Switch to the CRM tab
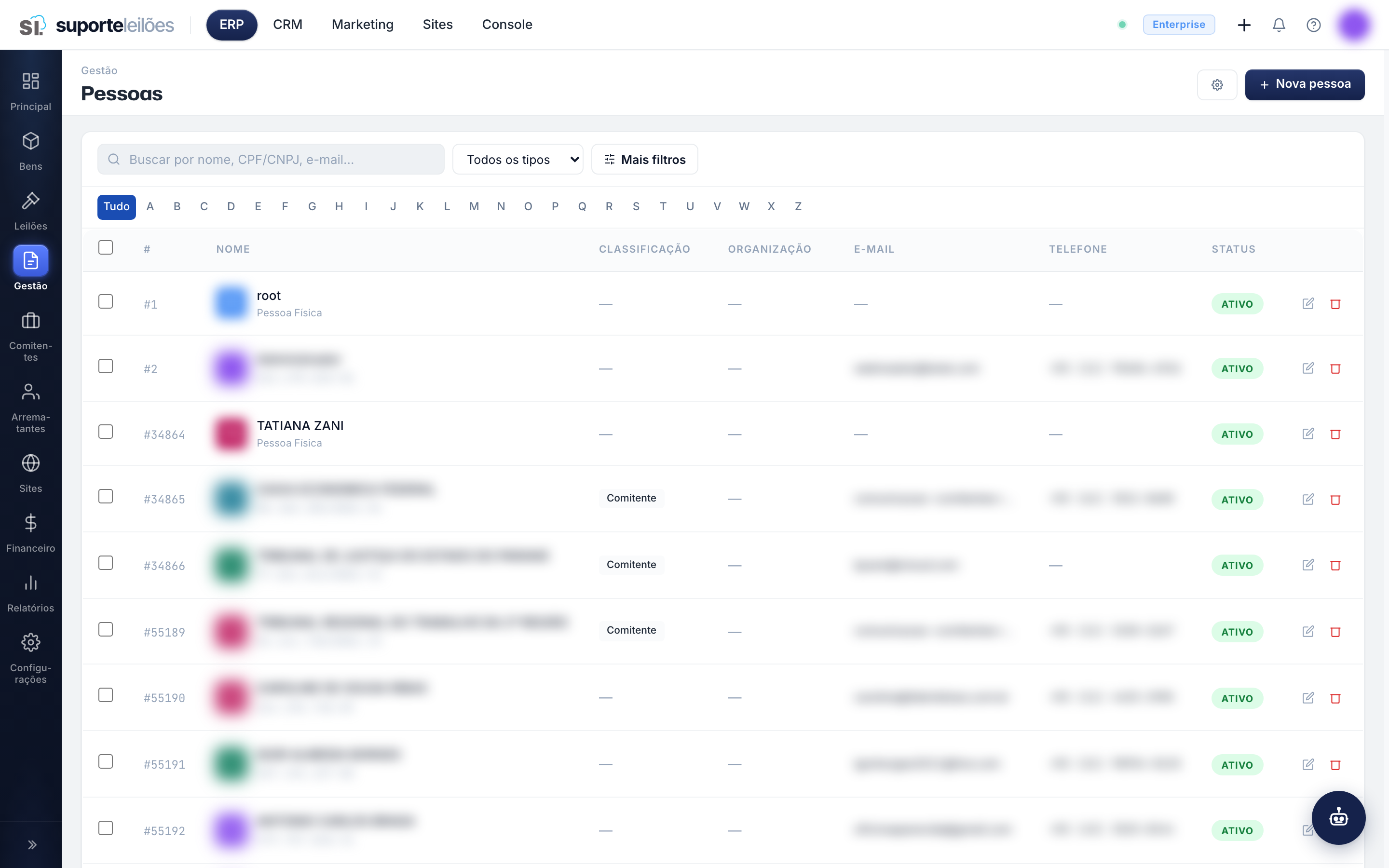Screen dimensions: 1389x868 287,25
